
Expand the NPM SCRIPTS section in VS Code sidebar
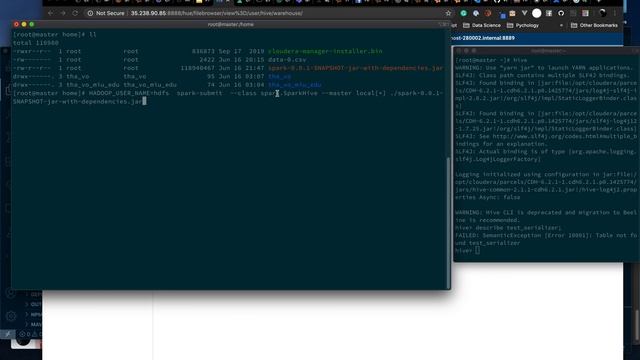point(34,314)
